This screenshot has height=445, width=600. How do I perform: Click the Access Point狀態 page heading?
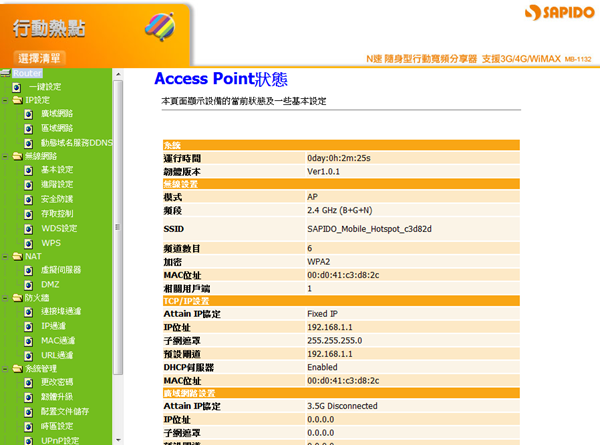coord(221,79)
